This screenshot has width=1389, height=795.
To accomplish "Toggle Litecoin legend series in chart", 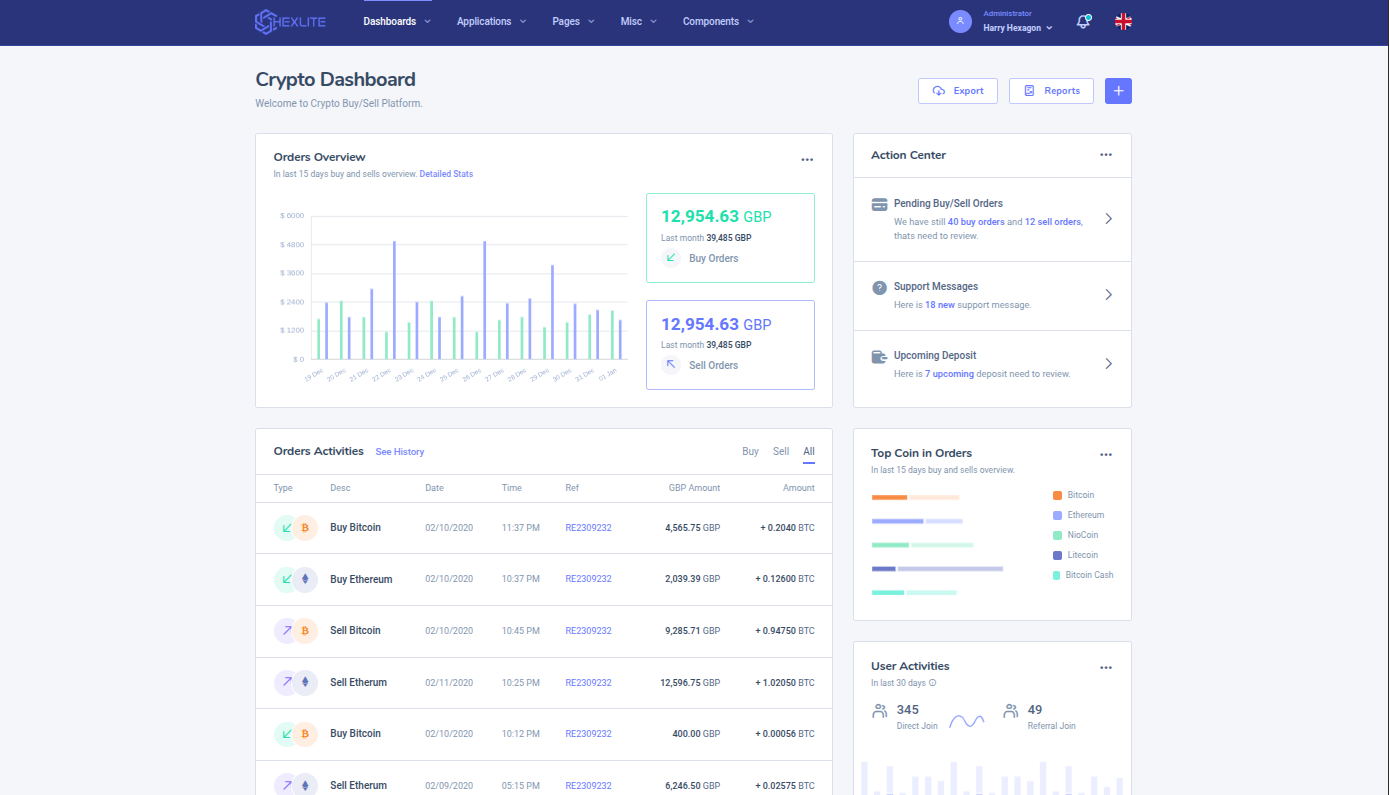I will pyautogui.click(x=1082, y=555).
